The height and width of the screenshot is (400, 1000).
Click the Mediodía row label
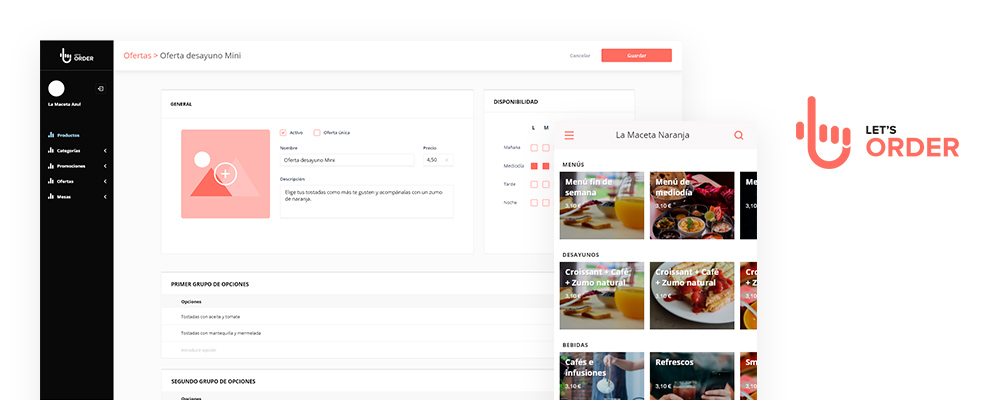tap(513, 166)
